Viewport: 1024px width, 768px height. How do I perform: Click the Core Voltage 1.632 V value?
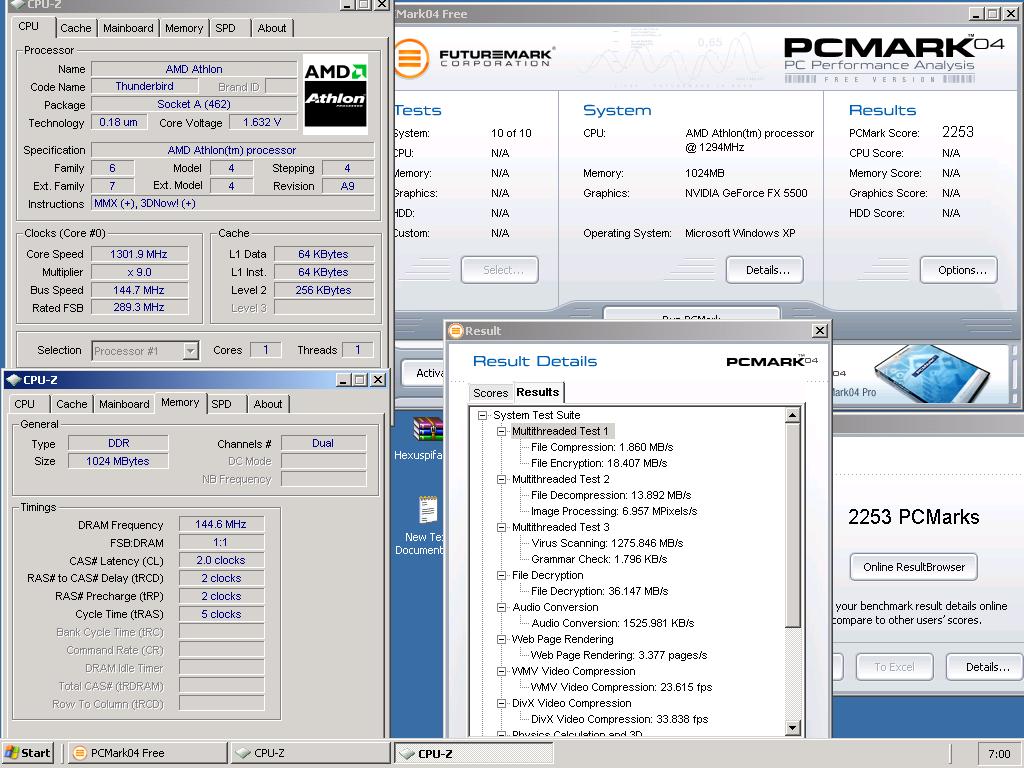click(262, 122)
